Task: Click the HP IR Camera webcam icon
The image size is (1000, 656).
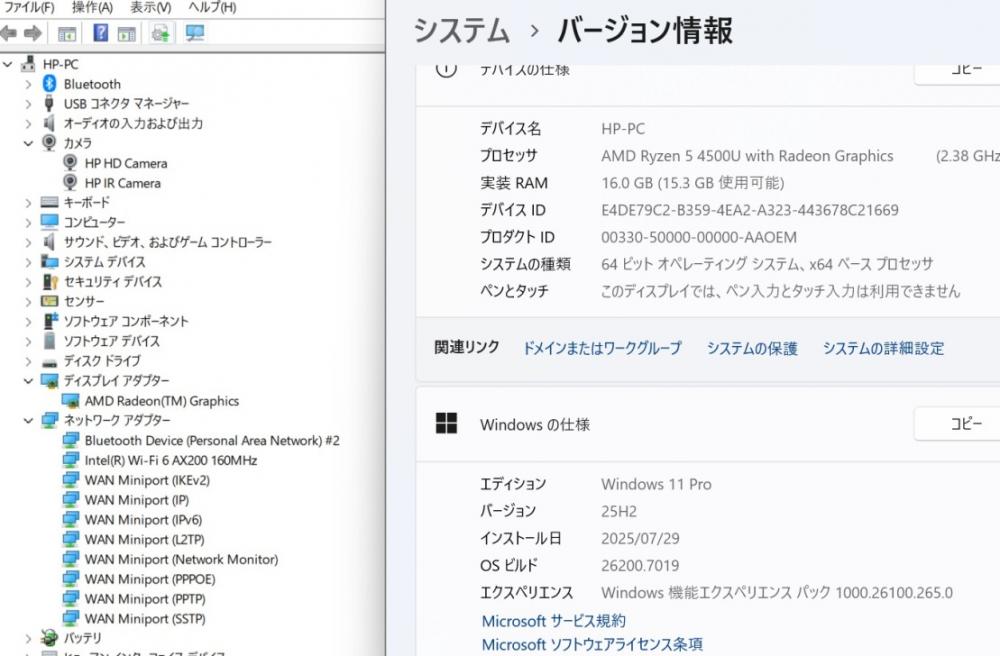Action: [70, 182]
